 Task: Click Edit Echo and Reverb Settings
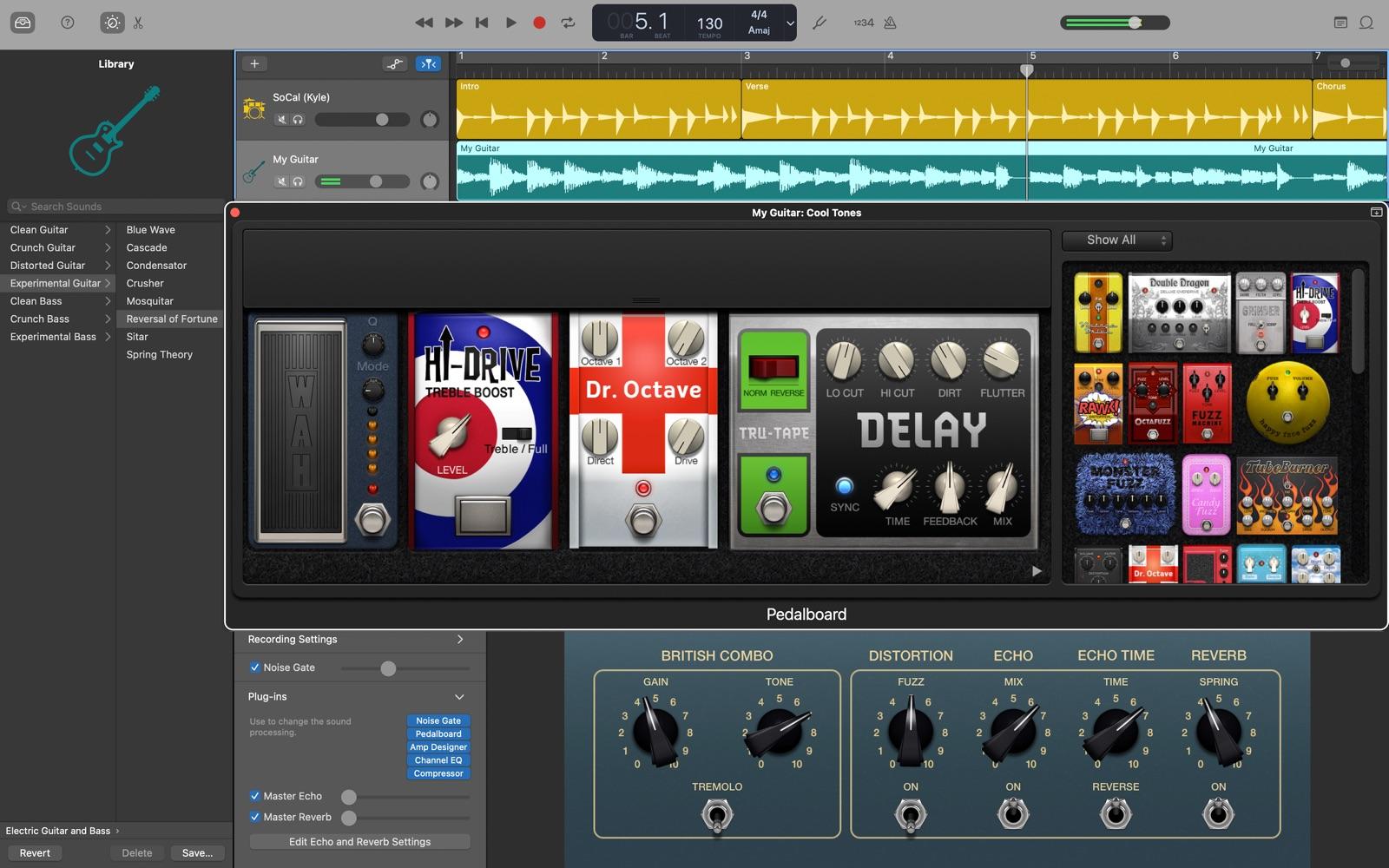(359, 842)
